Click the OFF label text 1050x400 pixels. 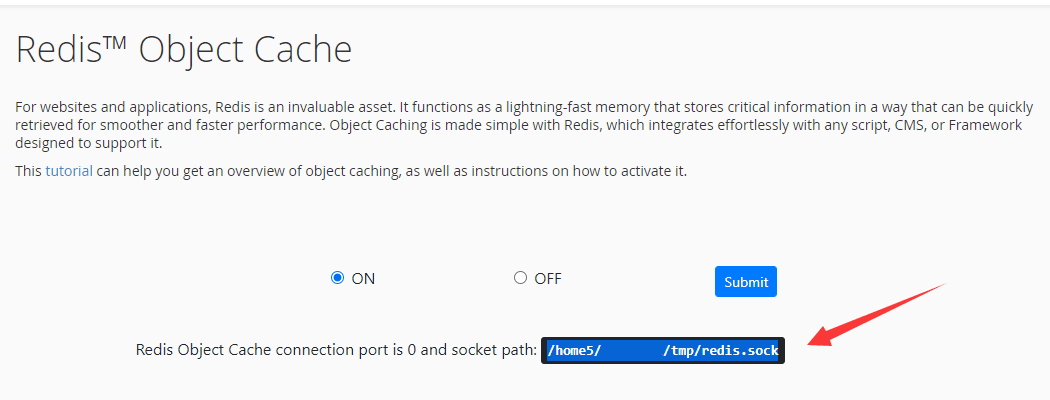pos(547,279)
